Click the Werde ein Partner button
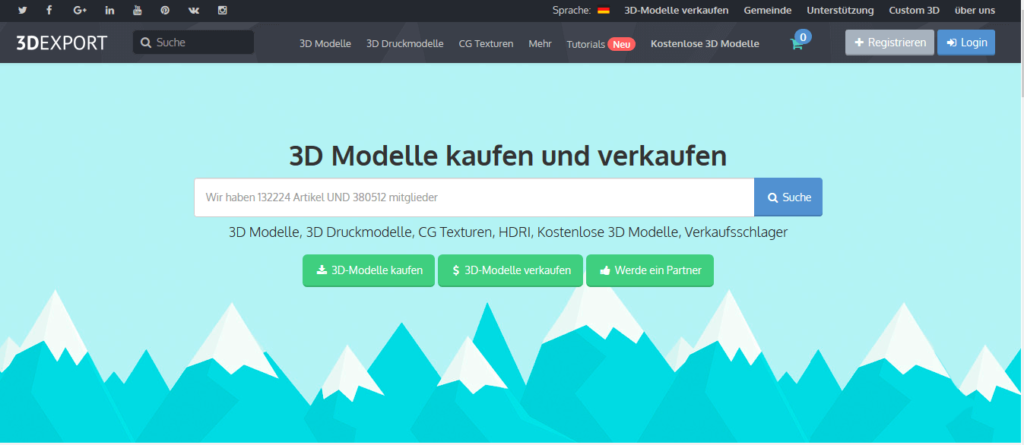Image resolution: width=1024 pixels, height=445 pixels. tap(650, 270)
